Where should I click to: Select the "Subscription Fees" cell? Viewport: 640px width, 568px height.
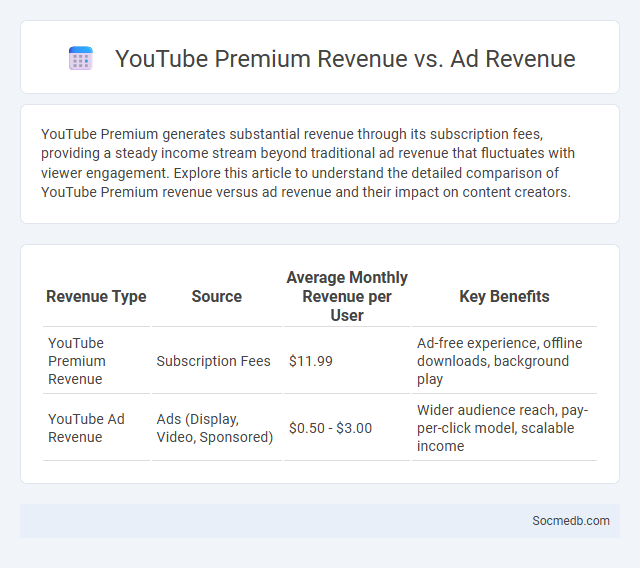[x=217, y=361]
